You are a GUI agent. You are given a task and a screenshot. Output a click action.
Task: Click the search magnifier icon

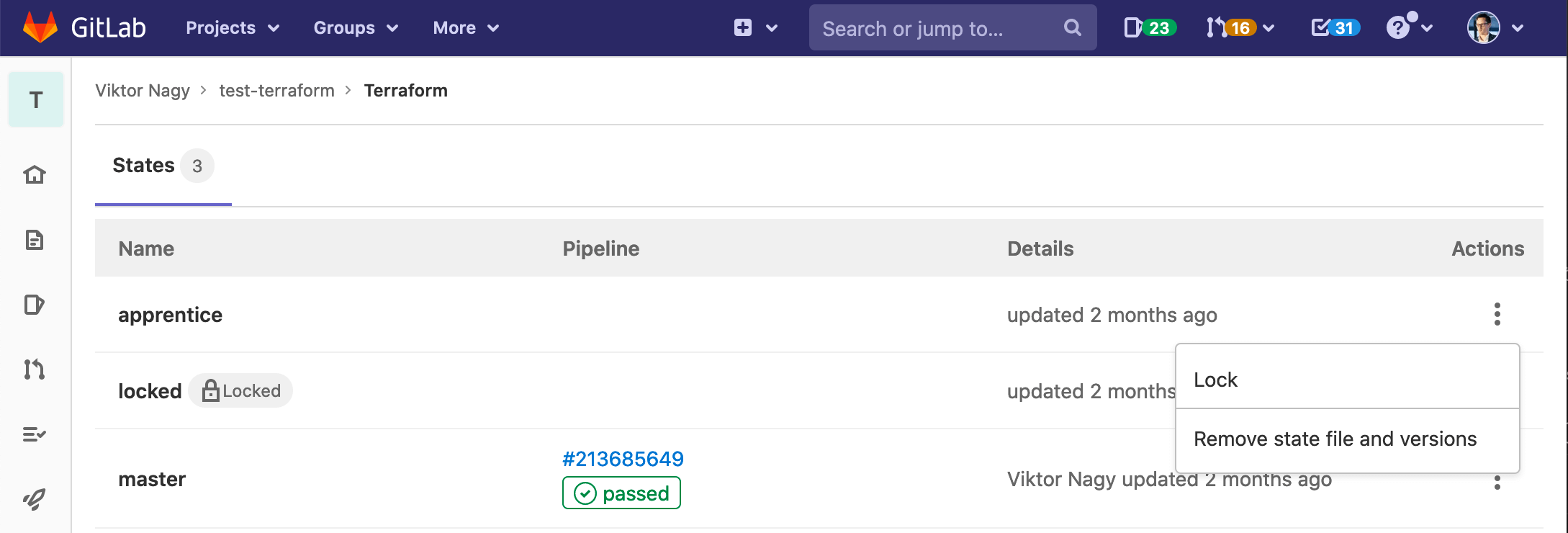[x=1072, y=27]
